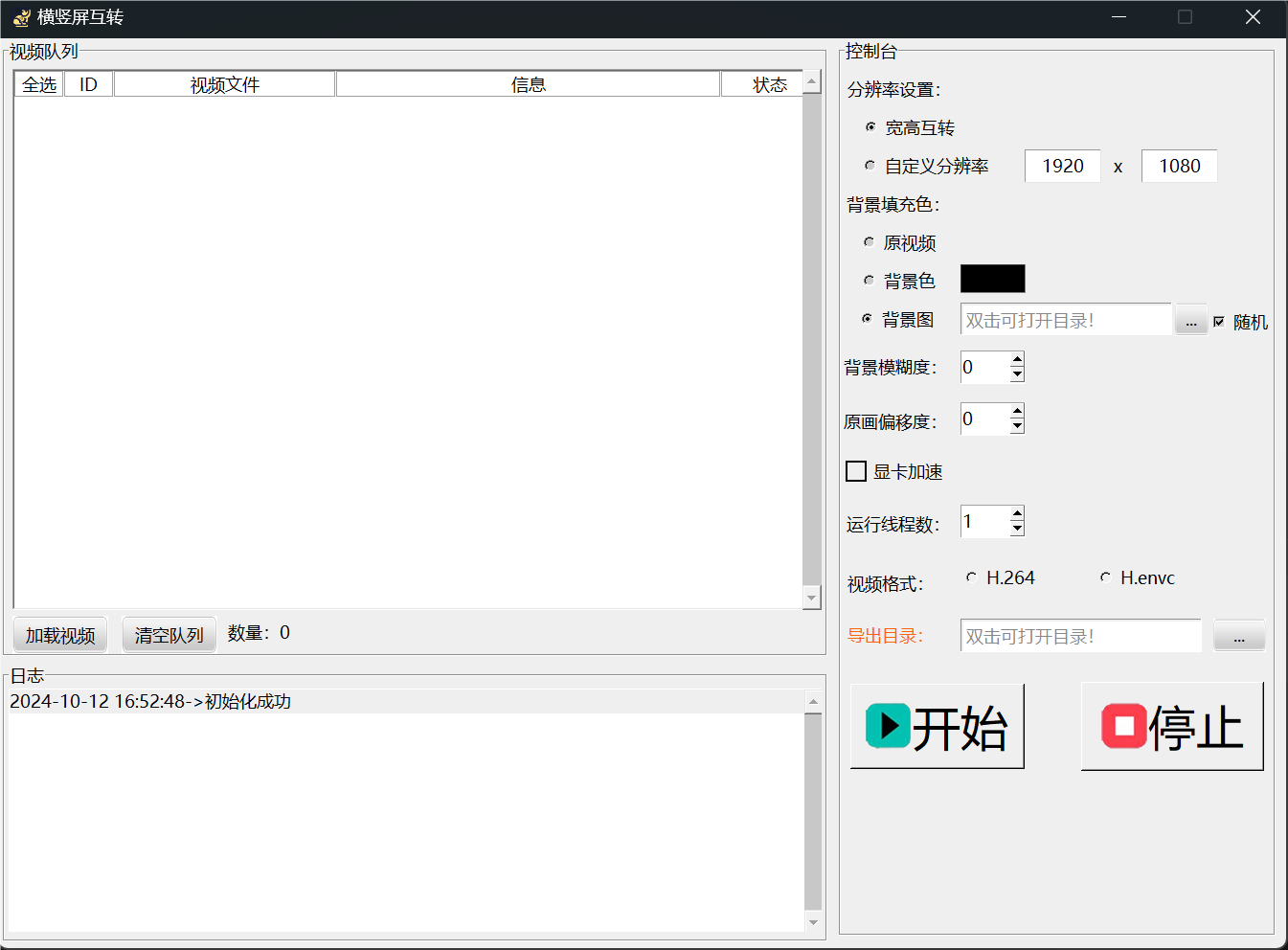Screen dimensions: 1288x950
Task: Decrease 背景模糊度 with down arrow
Action: tap(1017, 374)
